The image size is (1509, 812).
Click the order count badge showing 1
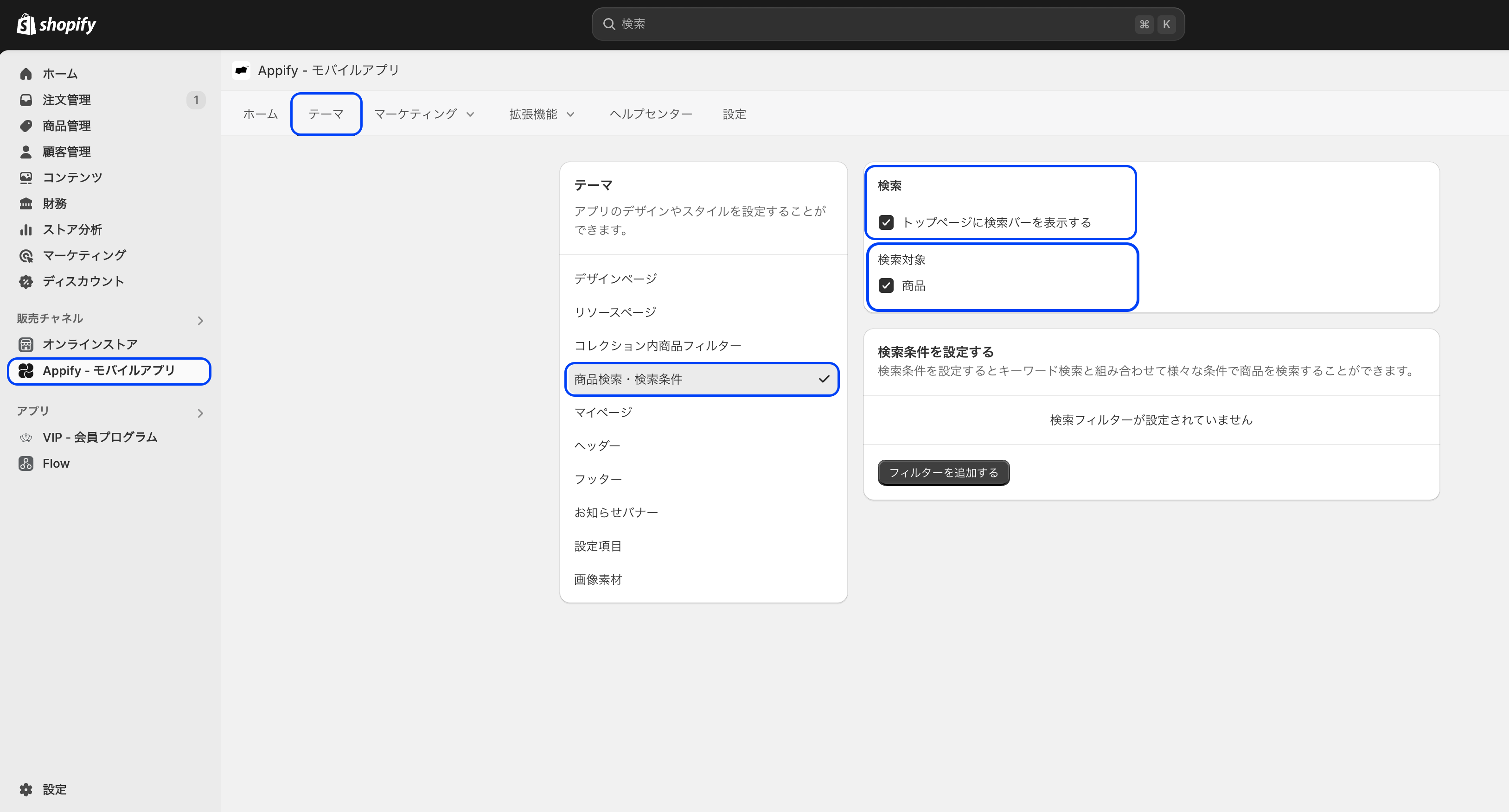pyautogui.click(x=196, y=100)
